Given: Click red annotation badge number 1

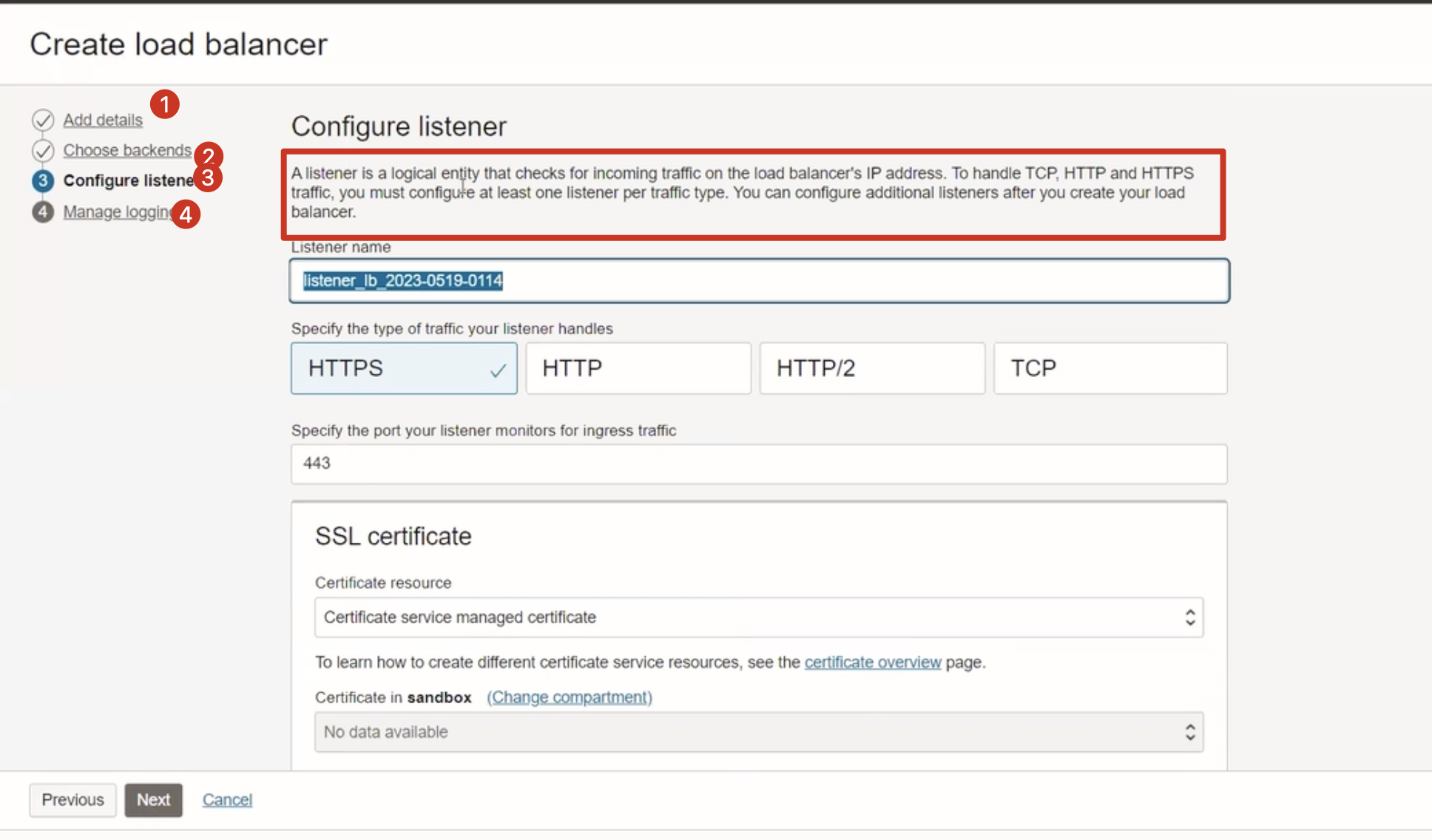Looking at the screenshot, I should (x=165, y=104).
